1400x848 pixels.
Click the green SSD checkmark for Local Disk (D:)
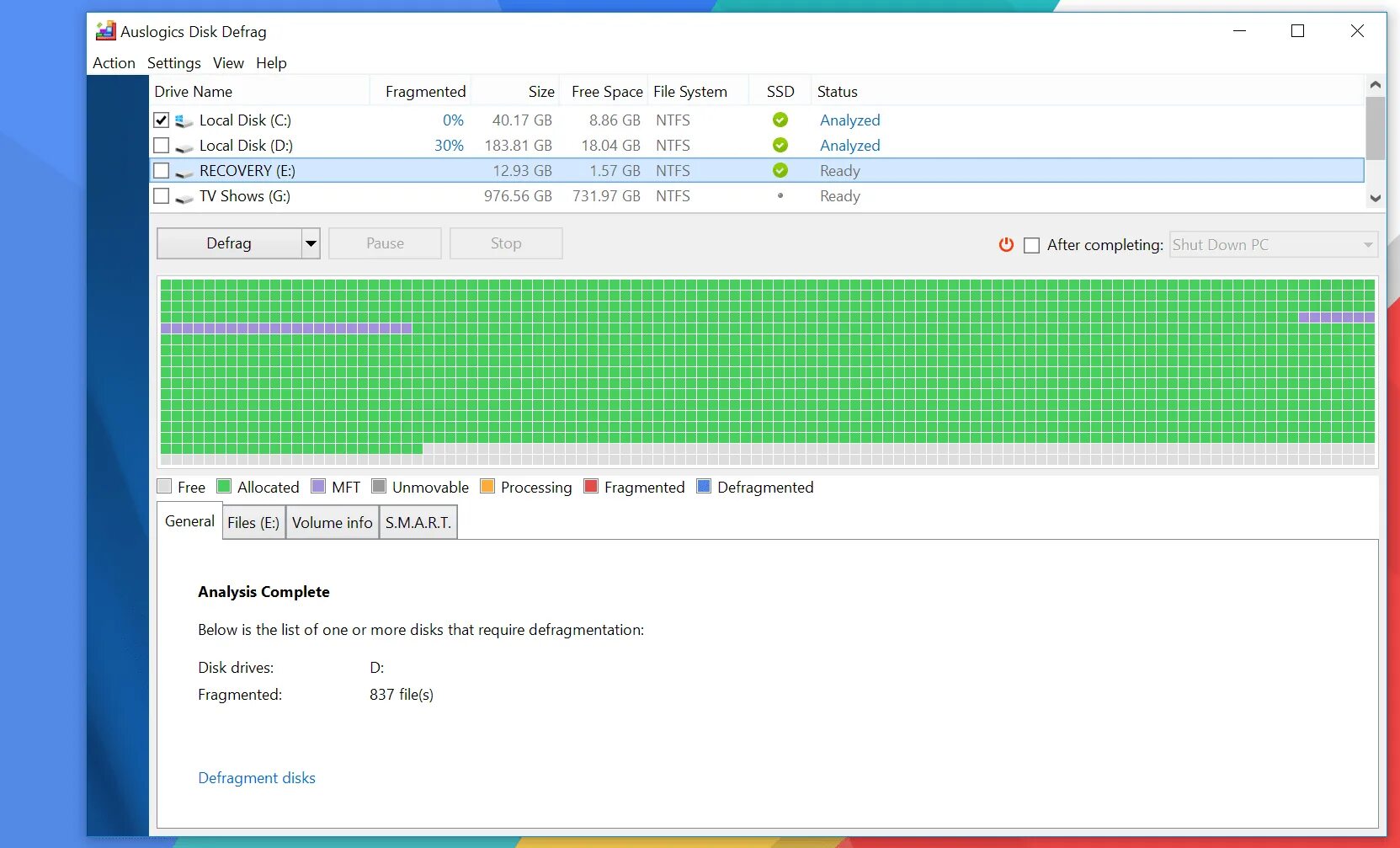tap(780, 145)
